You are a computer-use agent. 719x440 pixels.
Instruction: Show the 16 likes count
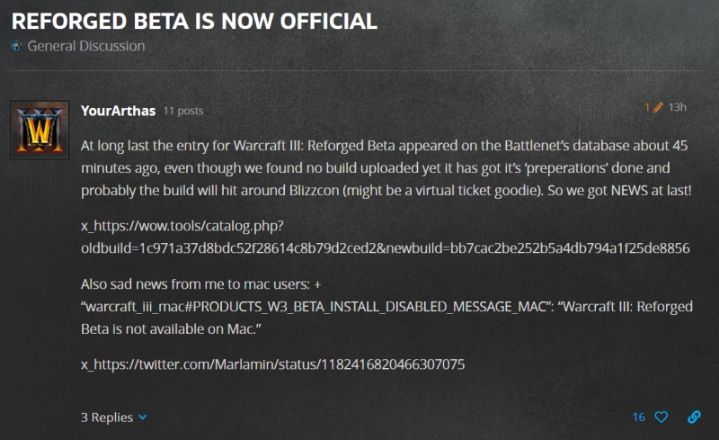(638, 417)
